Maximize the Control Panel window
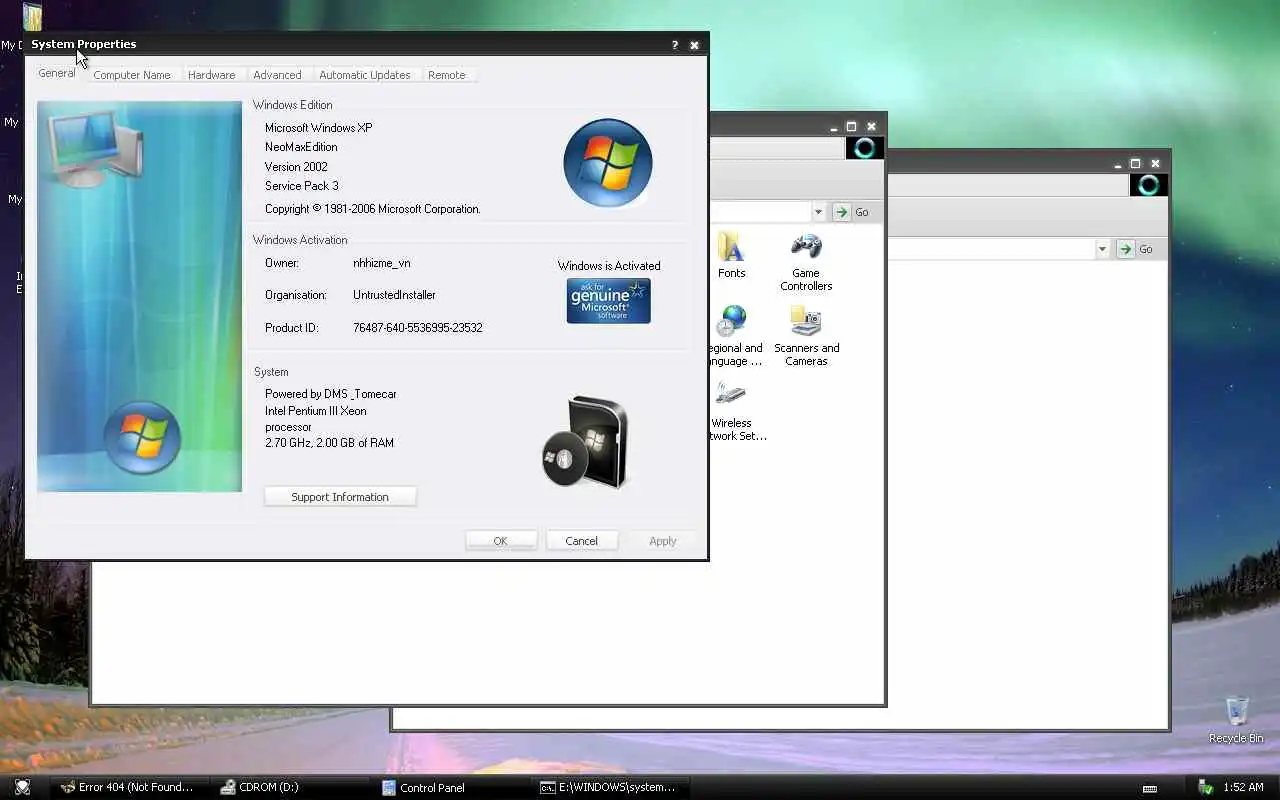This screenshot has height=800, width=1280. point(852,126)
